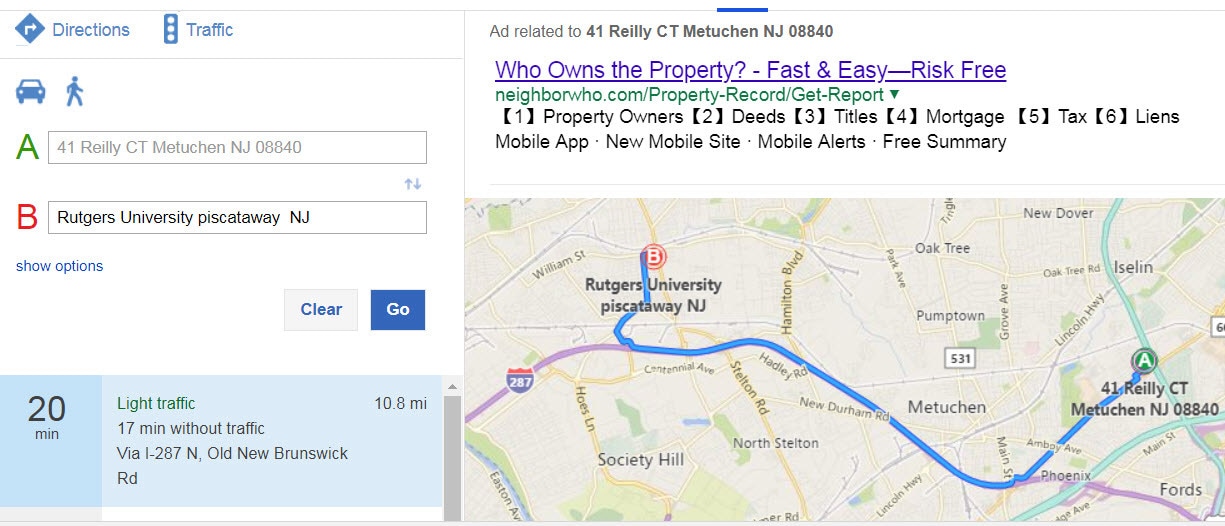Viewport: 1225px width, 526px height.
Task: Select the 20 min route result
Action: [221, 441]
